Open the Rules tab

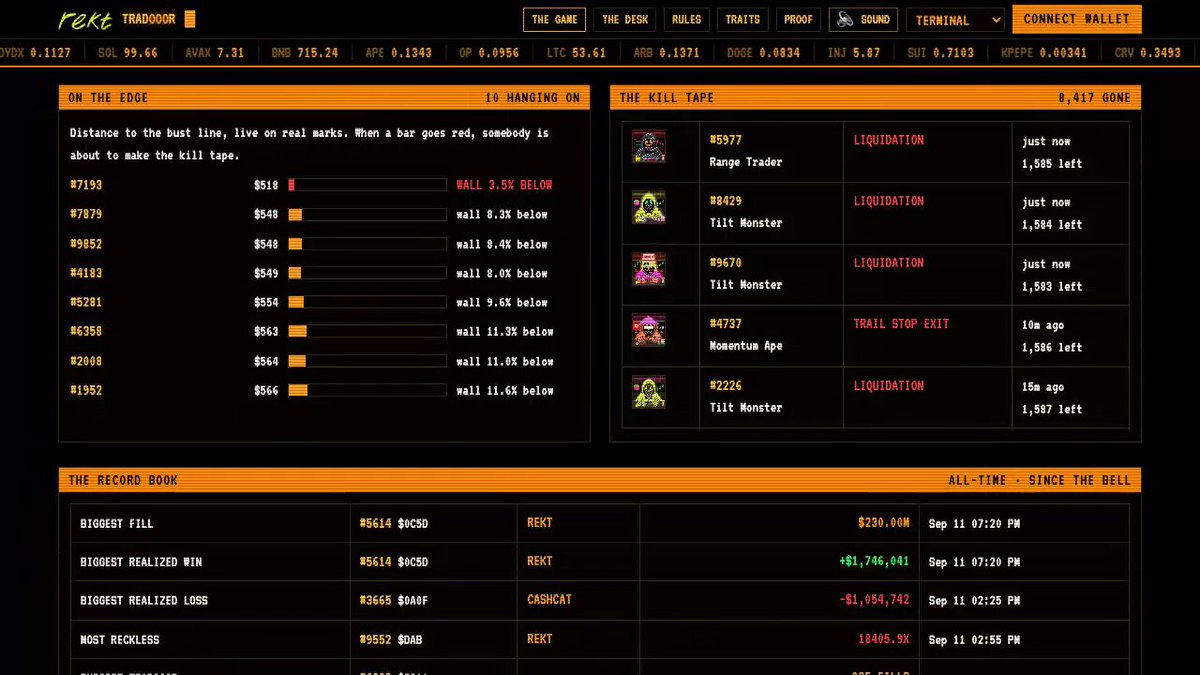pos(687,20)
